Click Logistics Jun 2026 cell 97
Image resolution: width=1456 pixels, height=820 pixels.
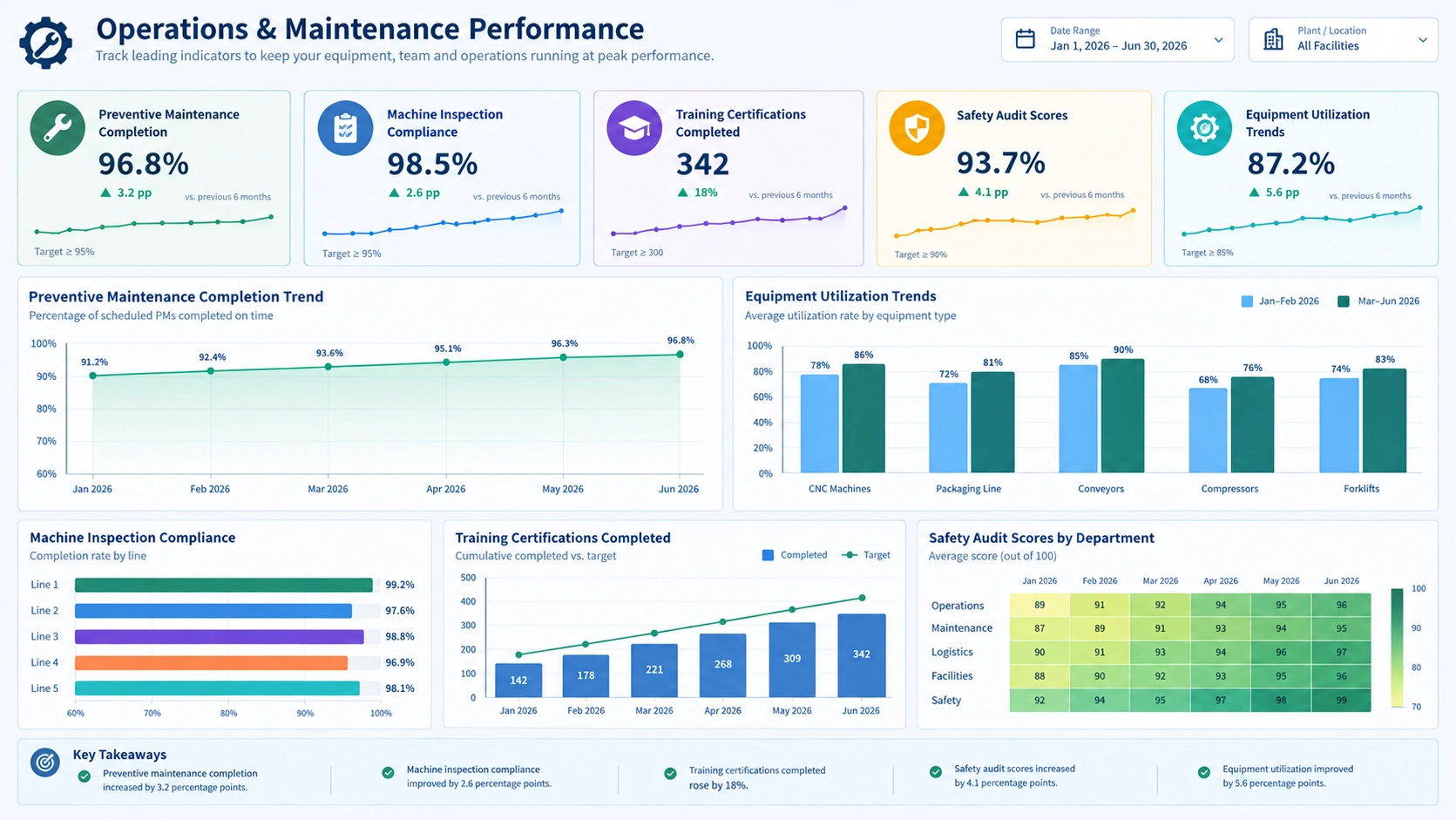[x=1341, y=652]
